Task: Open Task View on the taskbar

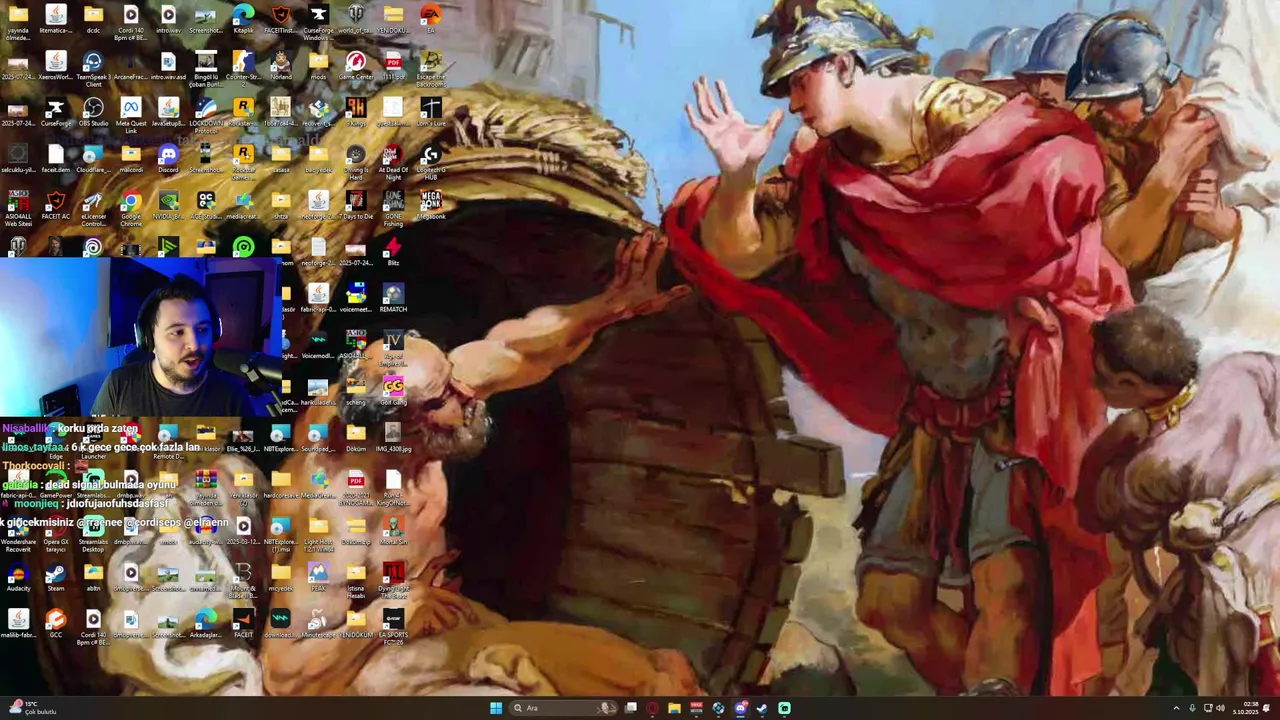Action: point(631,708)
